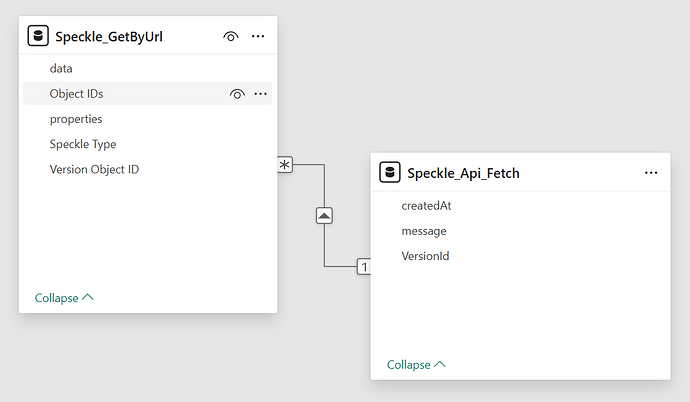
Task: Collapse the Speckle_GetByUrl table
Action: click(x=64, y=298)
